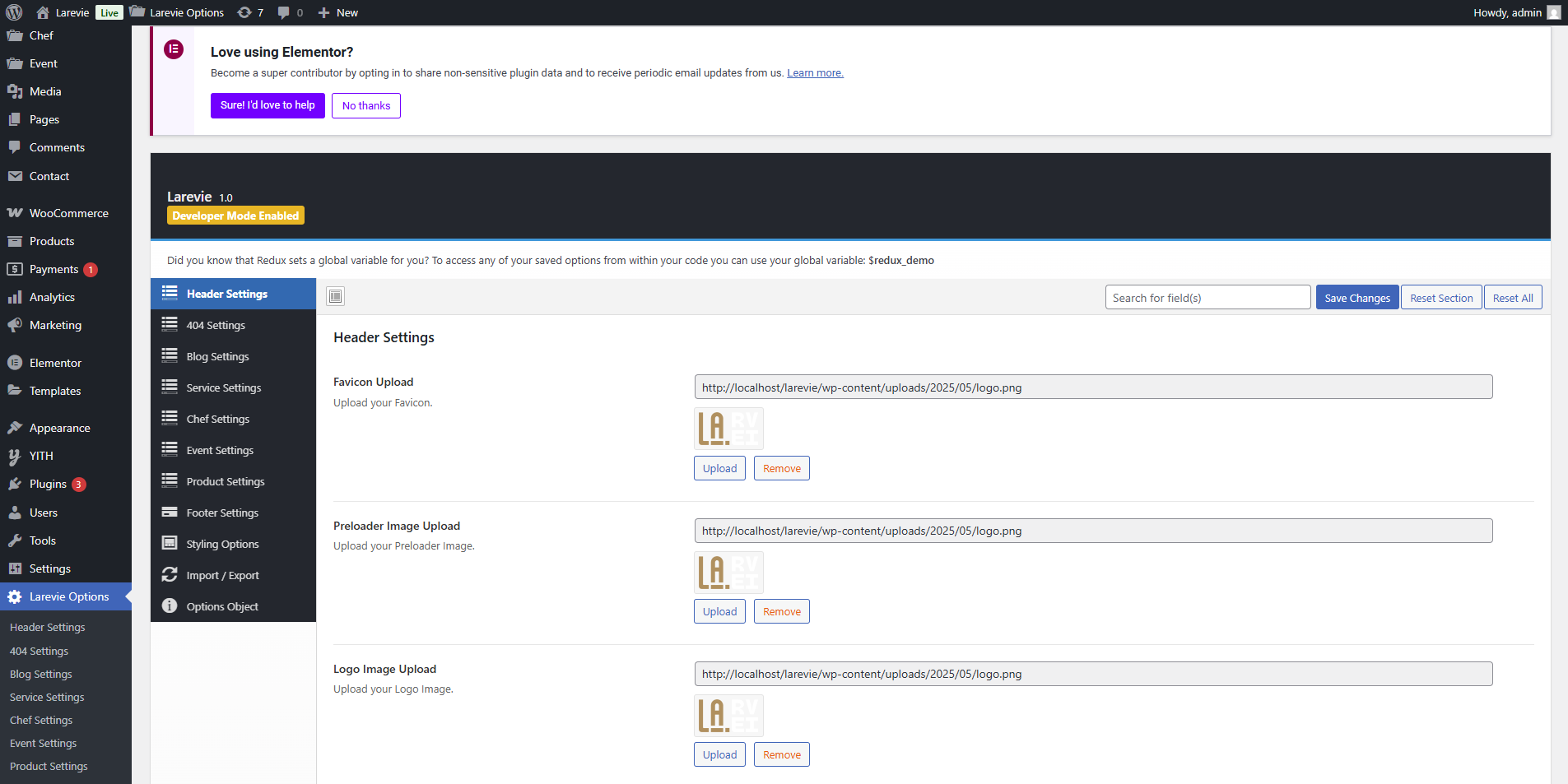Click the Users sidebar icon
The width and height of the screenshot is (1568, 784).
(x=15, y=513)
